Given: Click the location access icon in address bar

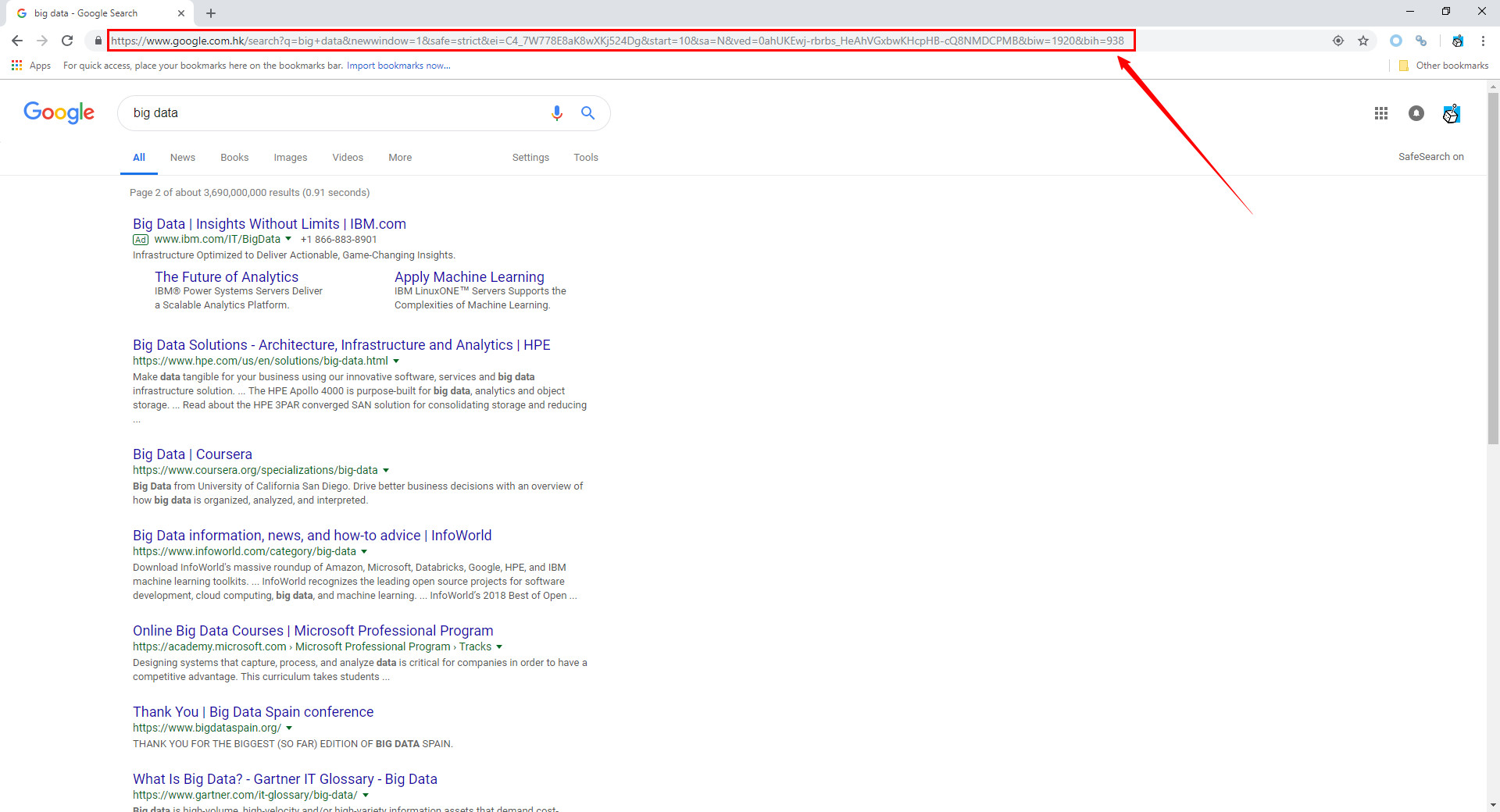Looking at the screenshot, I should [1338, 41].
